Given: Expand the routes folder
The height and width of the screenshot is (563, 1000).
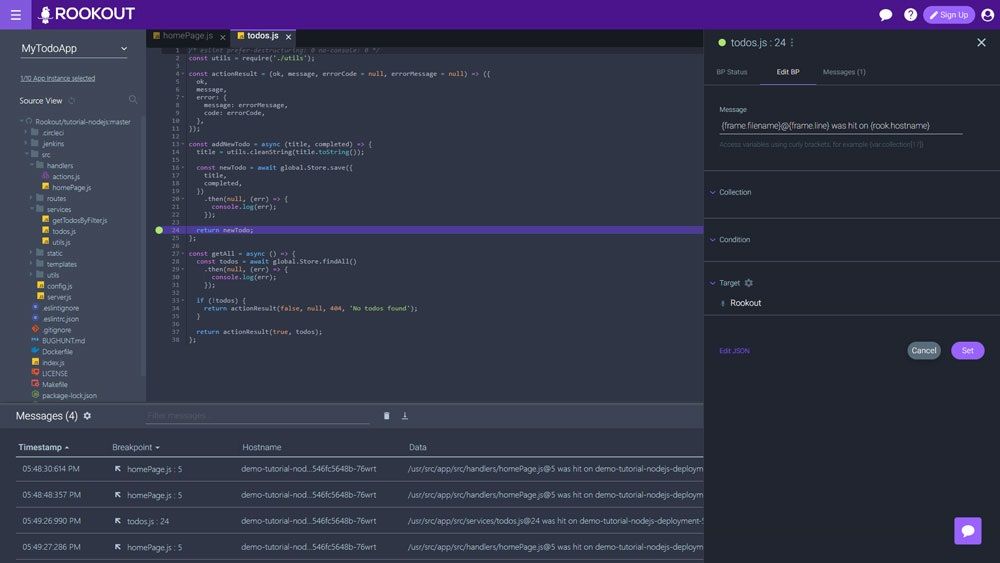Looking at the screenshot, I should [x=31, y=198].
